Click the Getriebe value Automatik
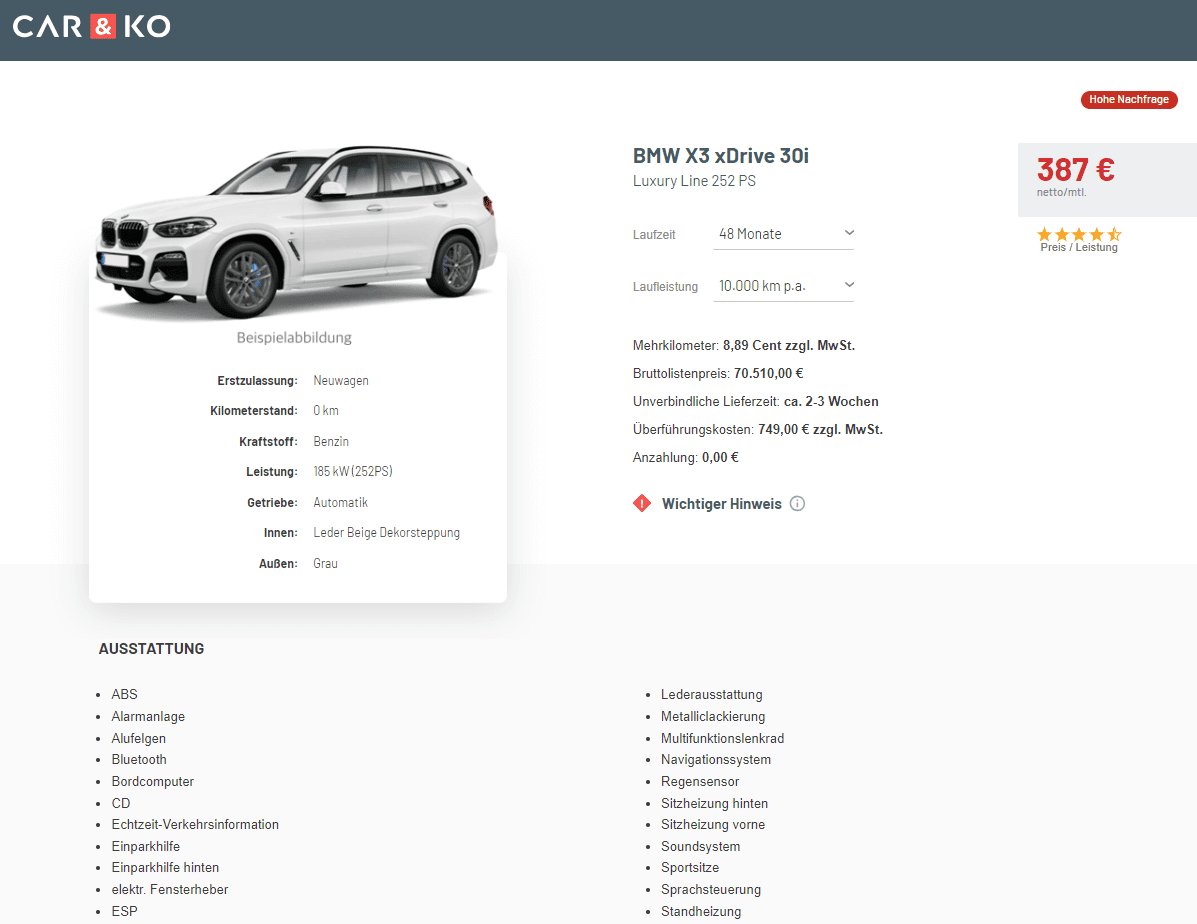 coord(340,502)
